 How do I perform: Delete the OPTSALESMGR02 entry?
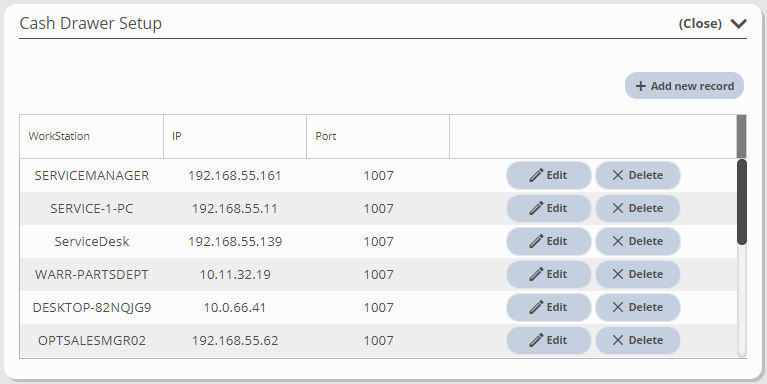637,340
